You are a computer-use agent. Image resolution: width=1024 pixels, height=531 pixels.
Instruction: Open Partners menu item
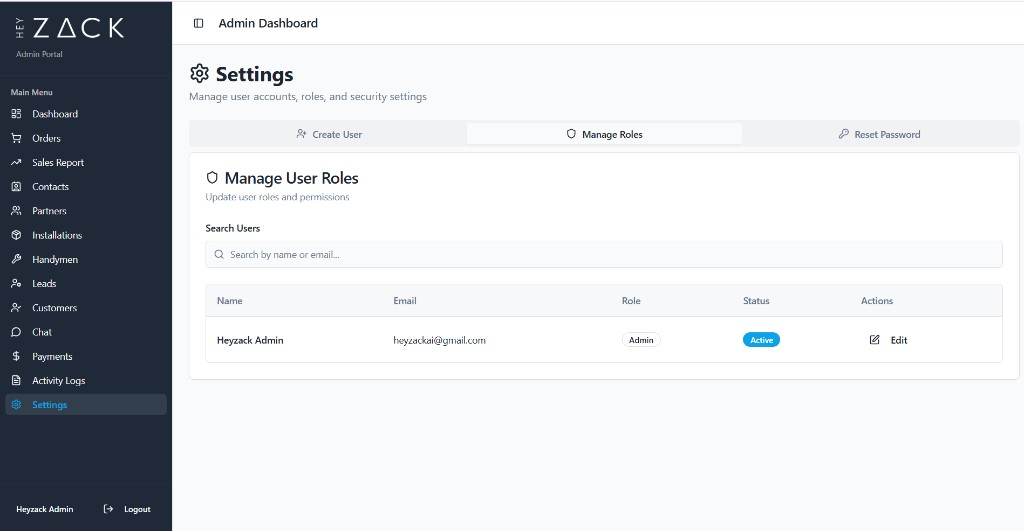[49, 210]
